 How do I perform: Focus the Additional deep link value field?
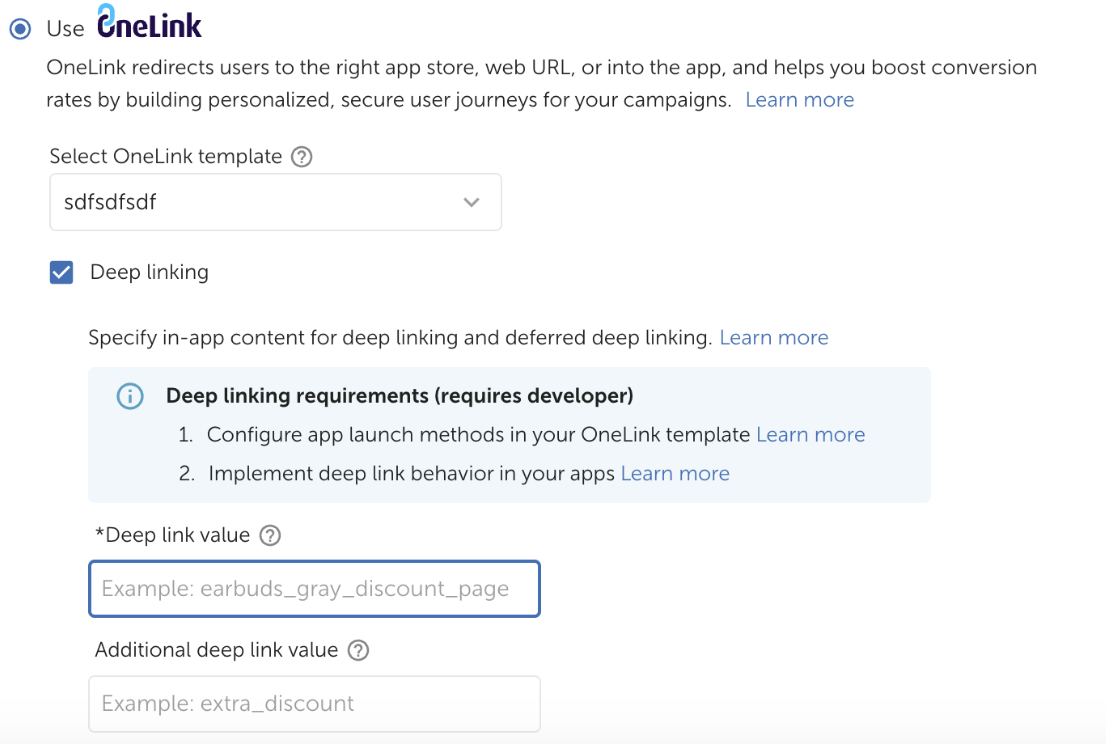pos(315,704)
